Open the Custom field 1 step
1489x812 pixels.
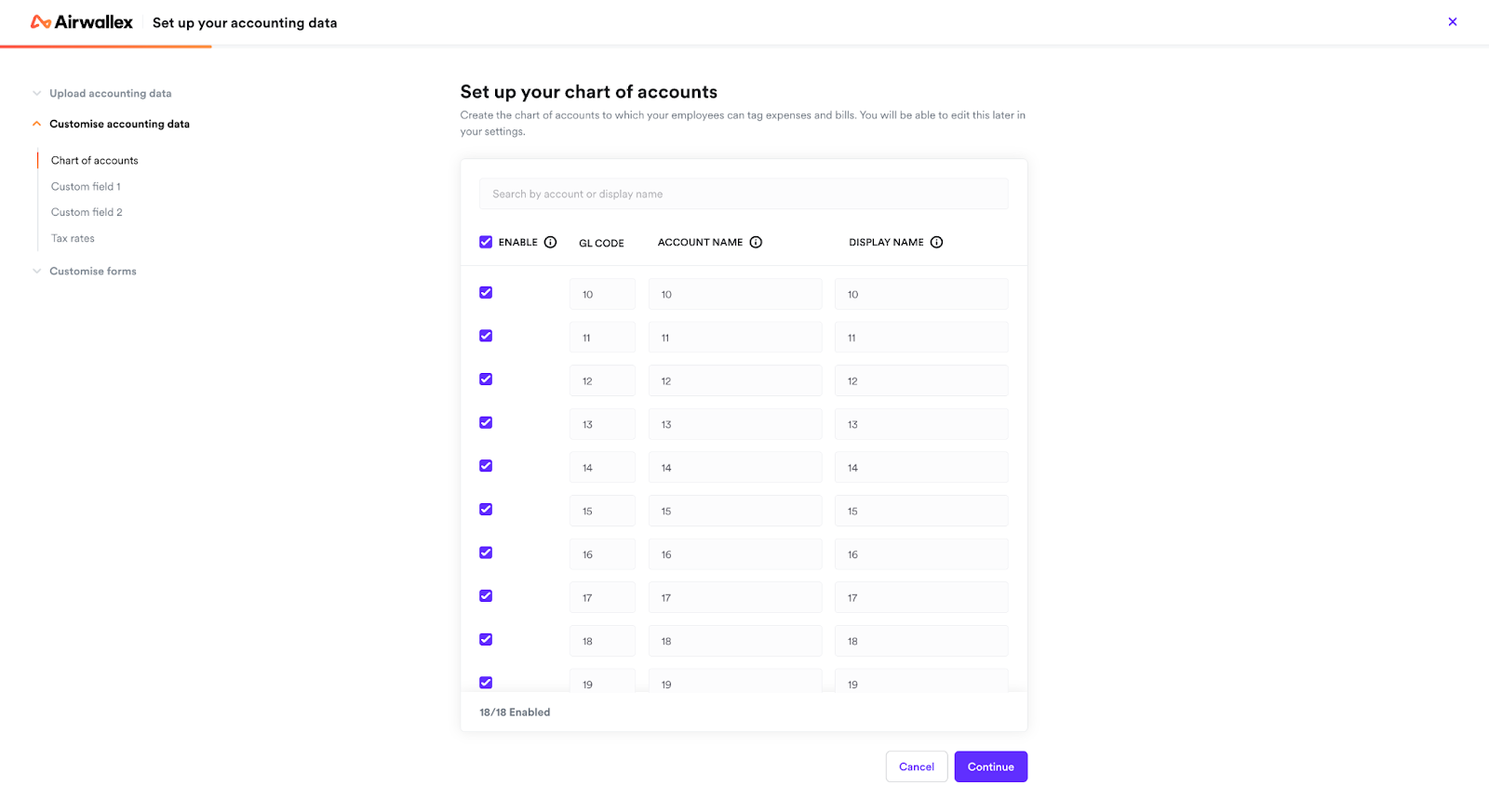[86, 186]
